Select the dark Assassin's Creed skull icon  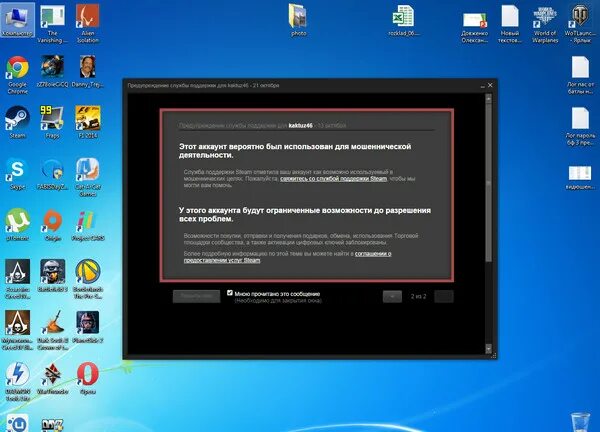click(x=18, y=279)
